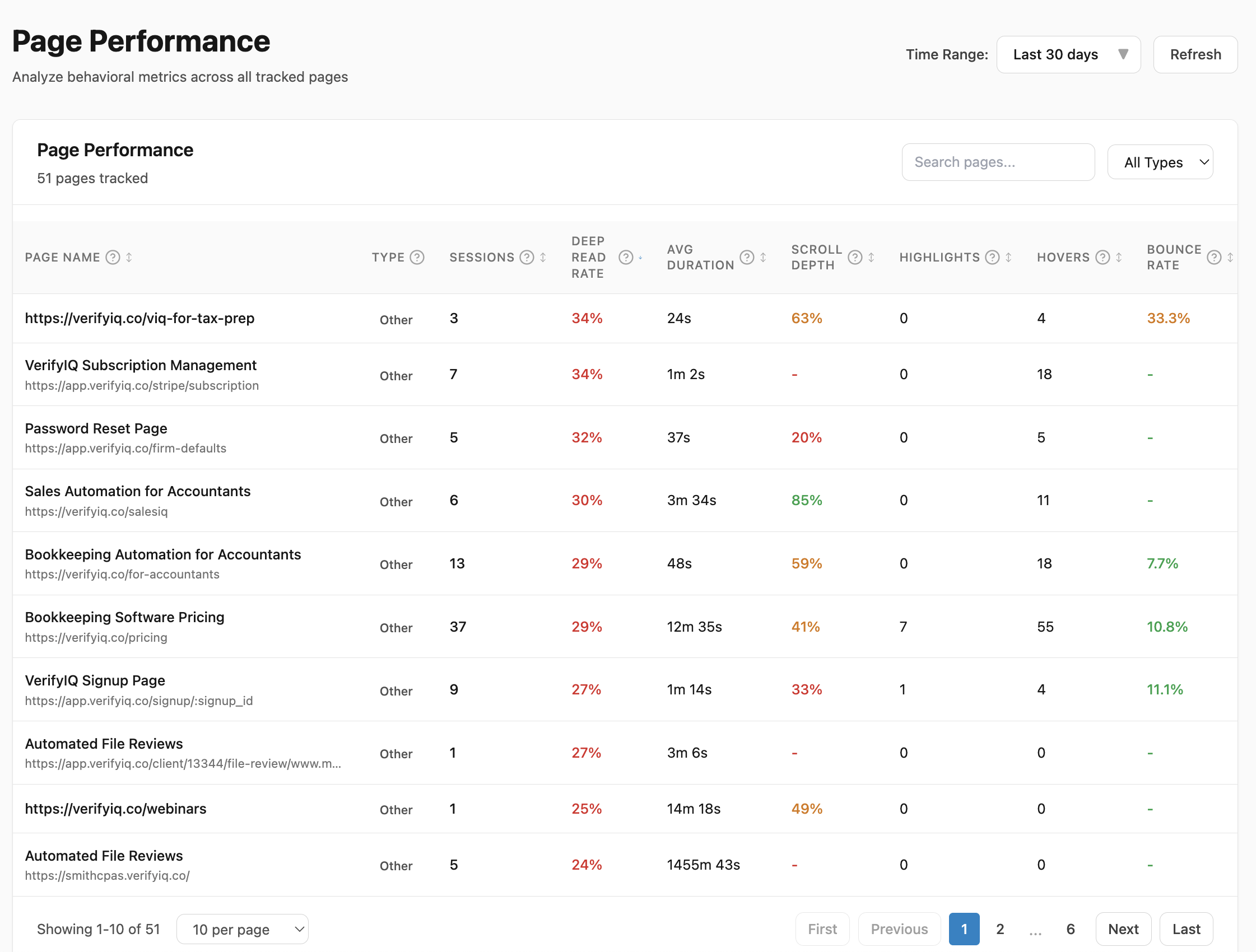The height and width of the screenshot is (952, 1256).
Task: Click the Hovers column help icon
Action: pos(1103,257)
